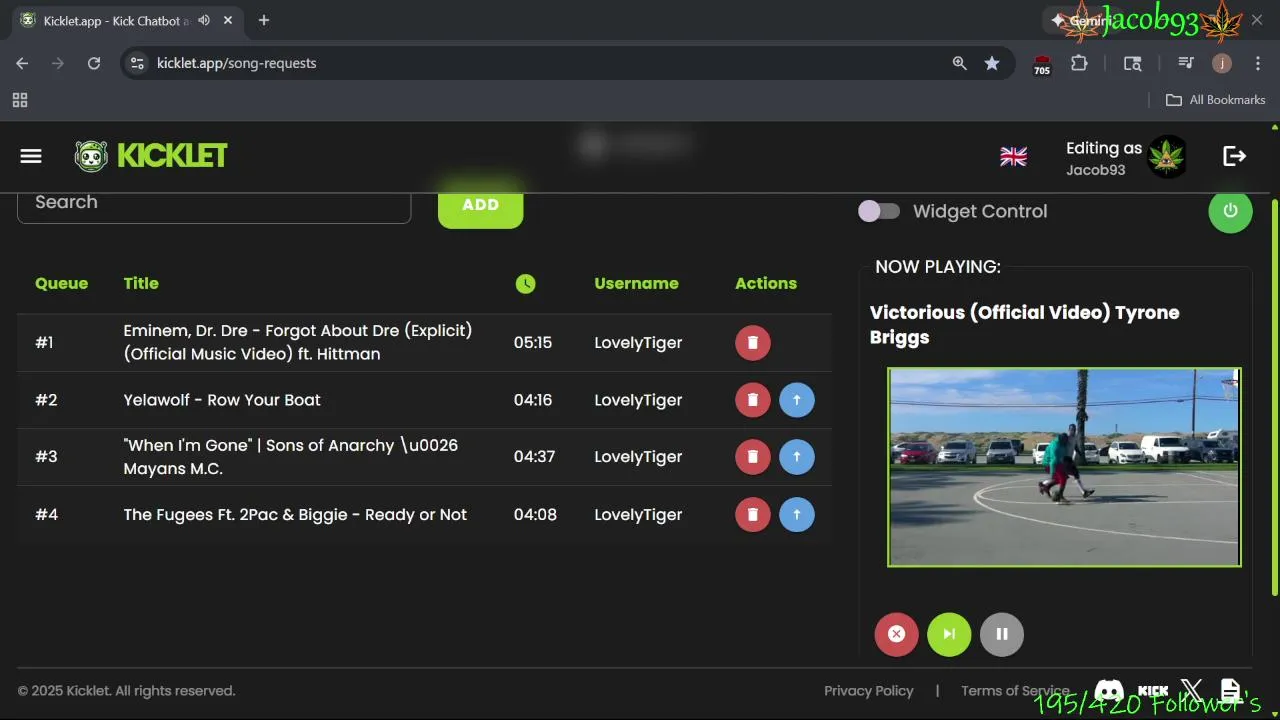The height and width of the screenshot is (720, 1280).
Task: Toggle Widget Control switch
Action: [x=879, y=211]
